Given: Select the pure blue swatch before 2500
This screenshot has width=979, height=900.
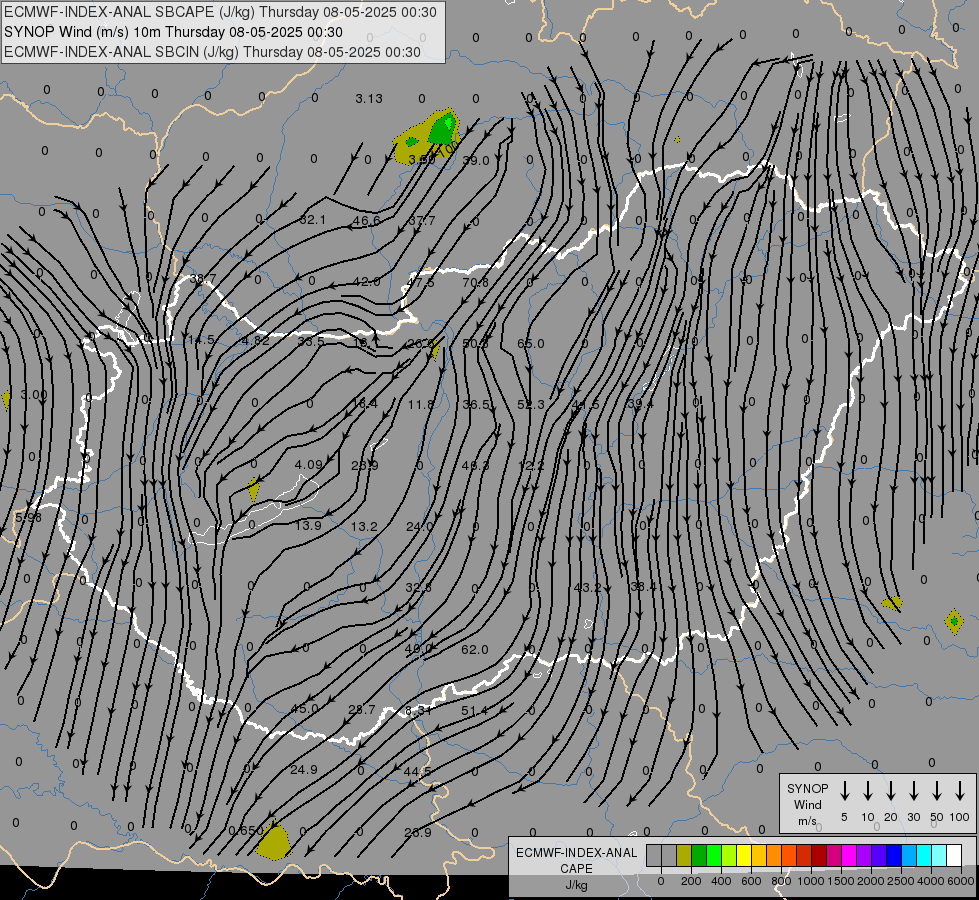Looking at the screenshot, I should point(893,855).
